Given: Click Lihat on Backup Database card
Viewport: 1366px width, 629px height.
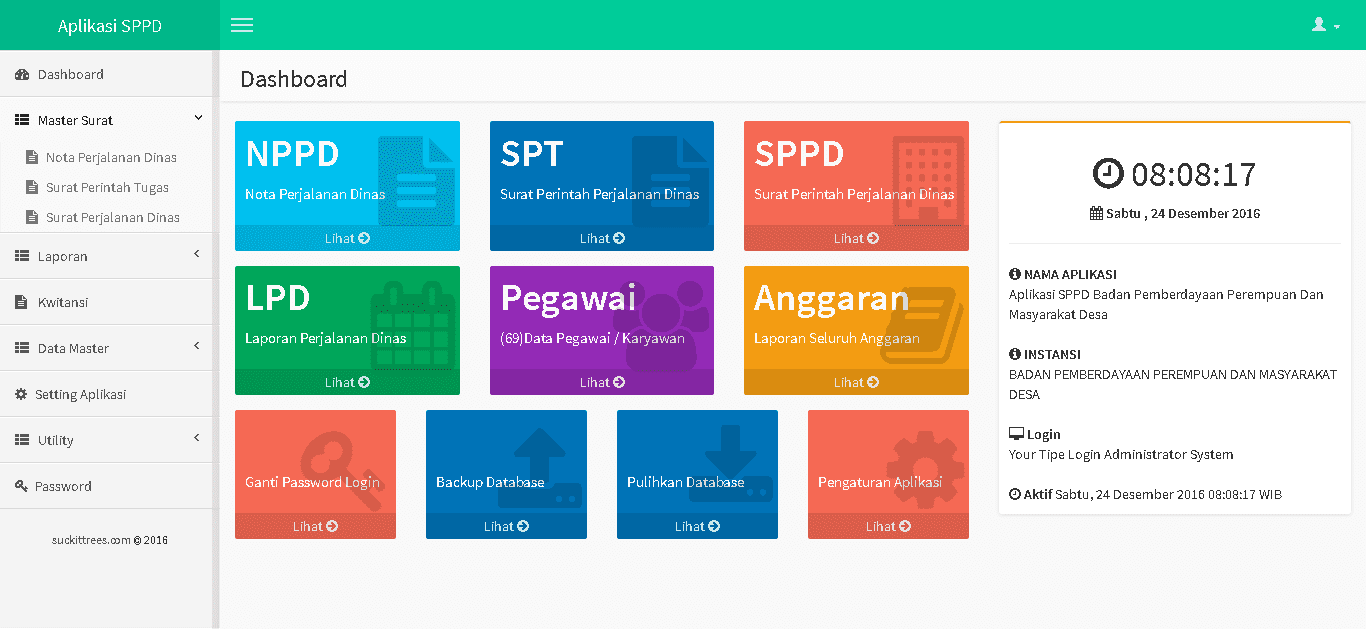Looking at the screenshot, I should tap(506, 525).
